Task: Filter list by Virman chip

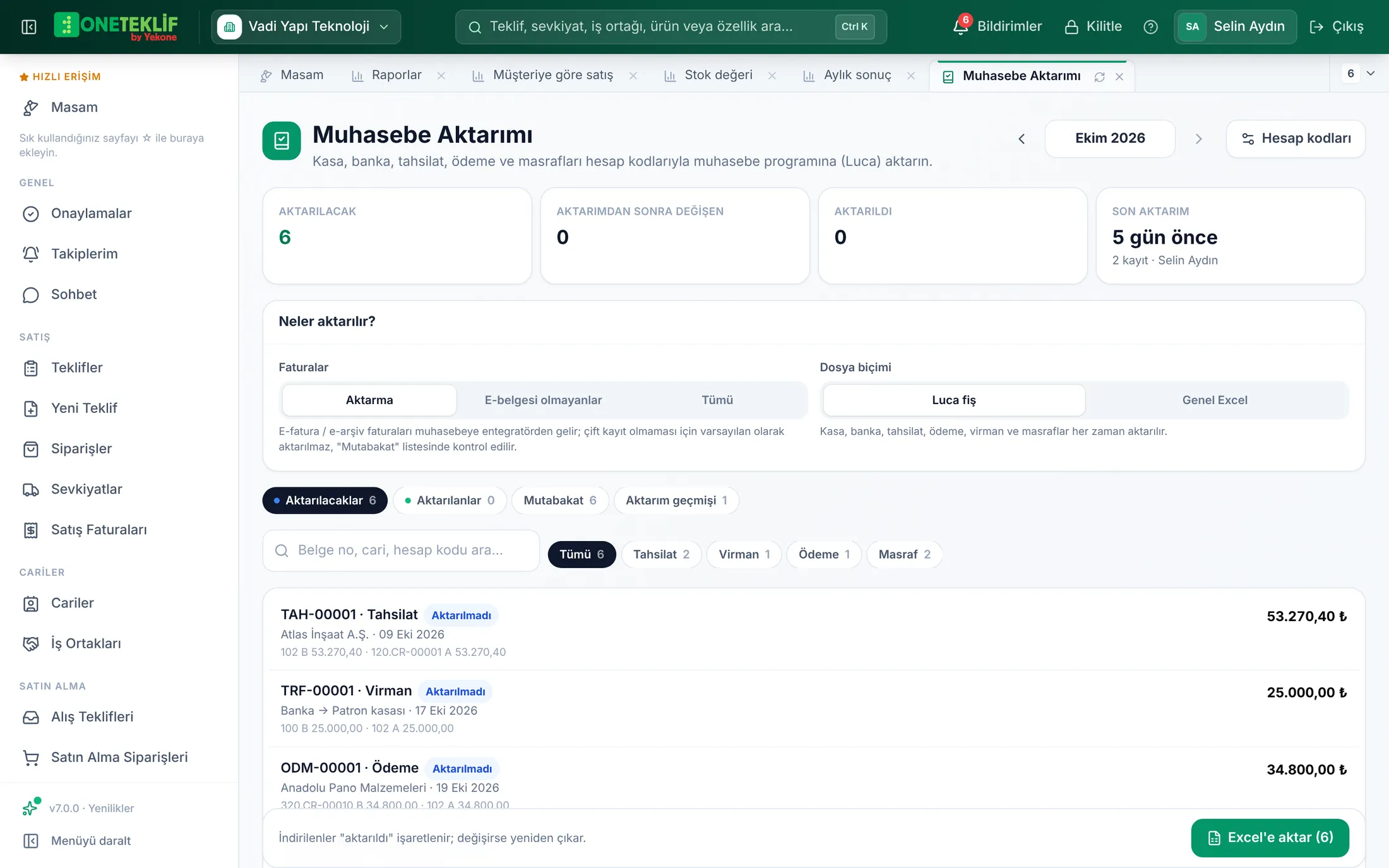Action: coord(744,554)
